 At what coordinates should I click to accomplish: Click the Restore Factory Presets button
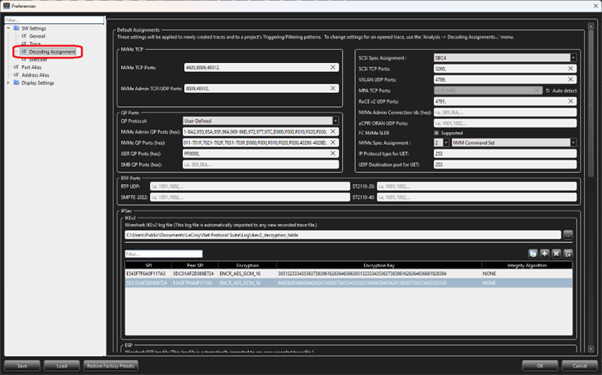tap(111, 366)
